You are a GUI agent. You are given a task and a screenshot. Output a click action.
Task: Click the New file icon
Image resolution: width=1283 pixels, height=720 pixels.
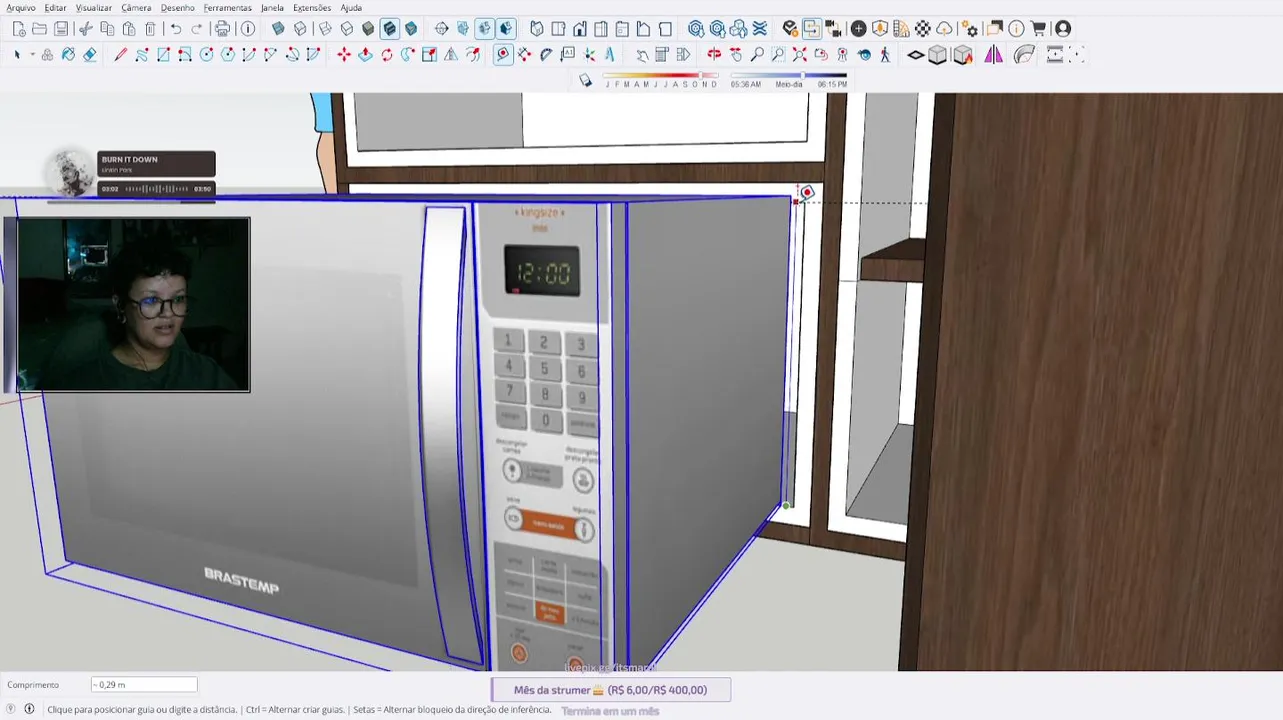[x=18, y=29]
